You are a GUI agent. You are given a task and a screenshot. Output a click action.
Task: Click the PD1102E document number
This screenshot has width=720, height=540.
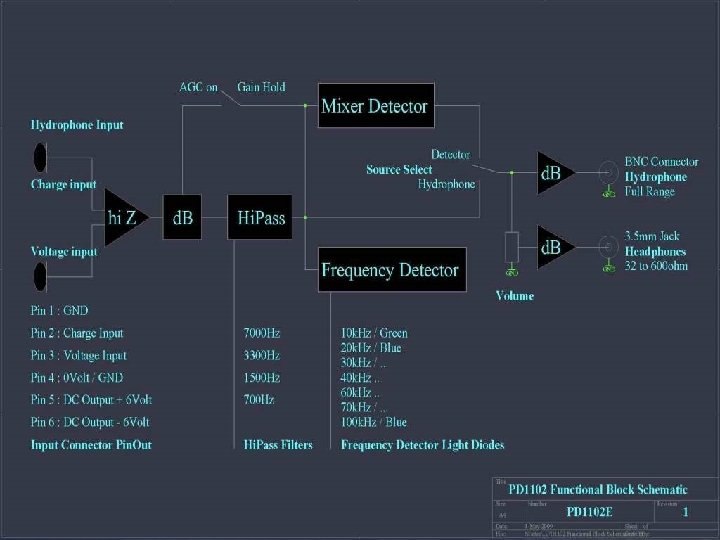pos(590,512)
